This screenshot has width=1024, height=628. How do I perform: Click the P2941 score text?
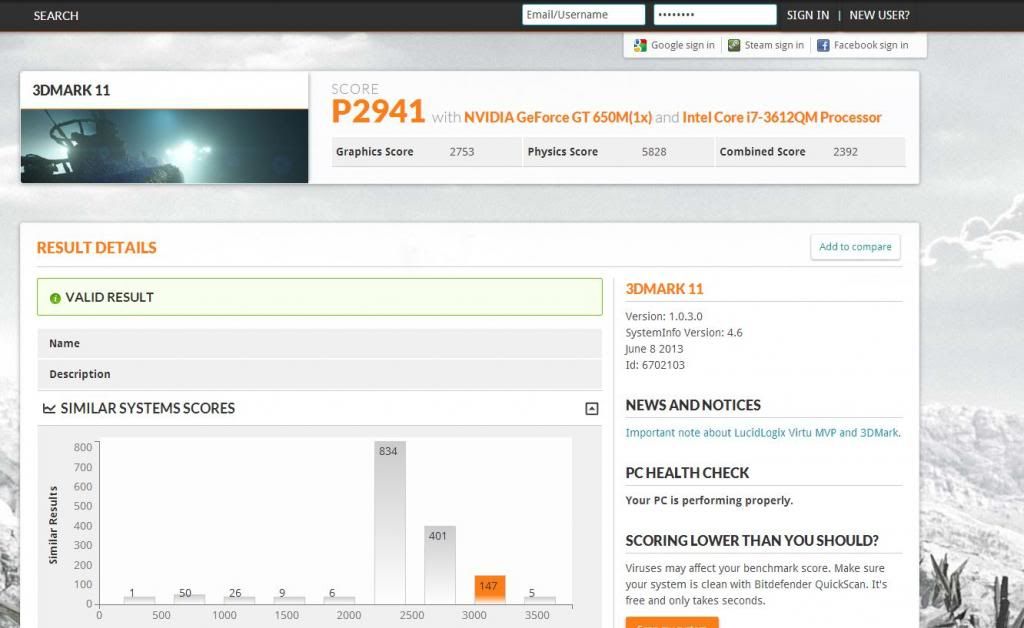pos(378,112)
